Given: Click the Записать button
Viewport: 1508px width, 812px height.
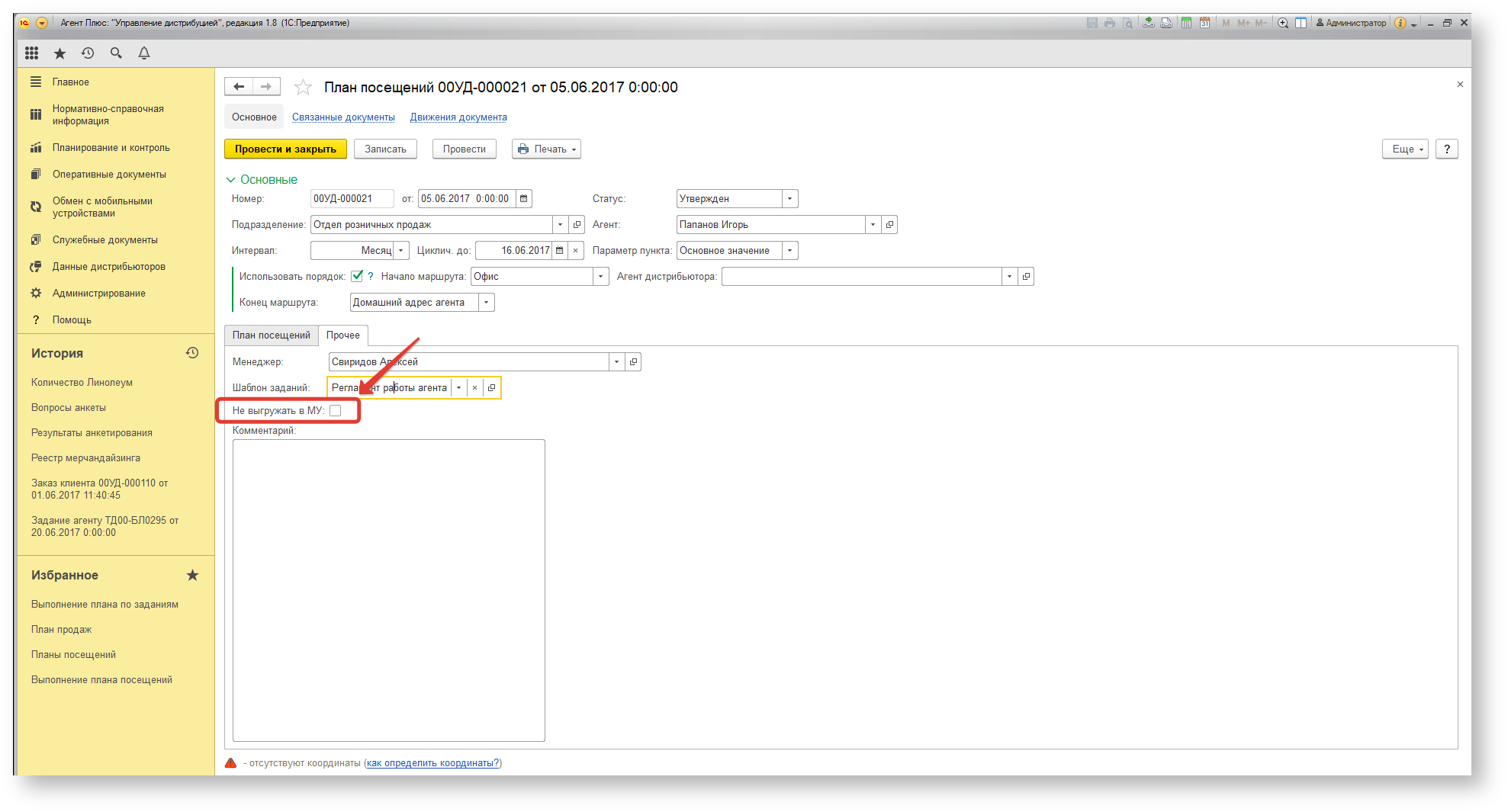Looking at the screenshot, I should pyautogui.click(x=385, y=149).
